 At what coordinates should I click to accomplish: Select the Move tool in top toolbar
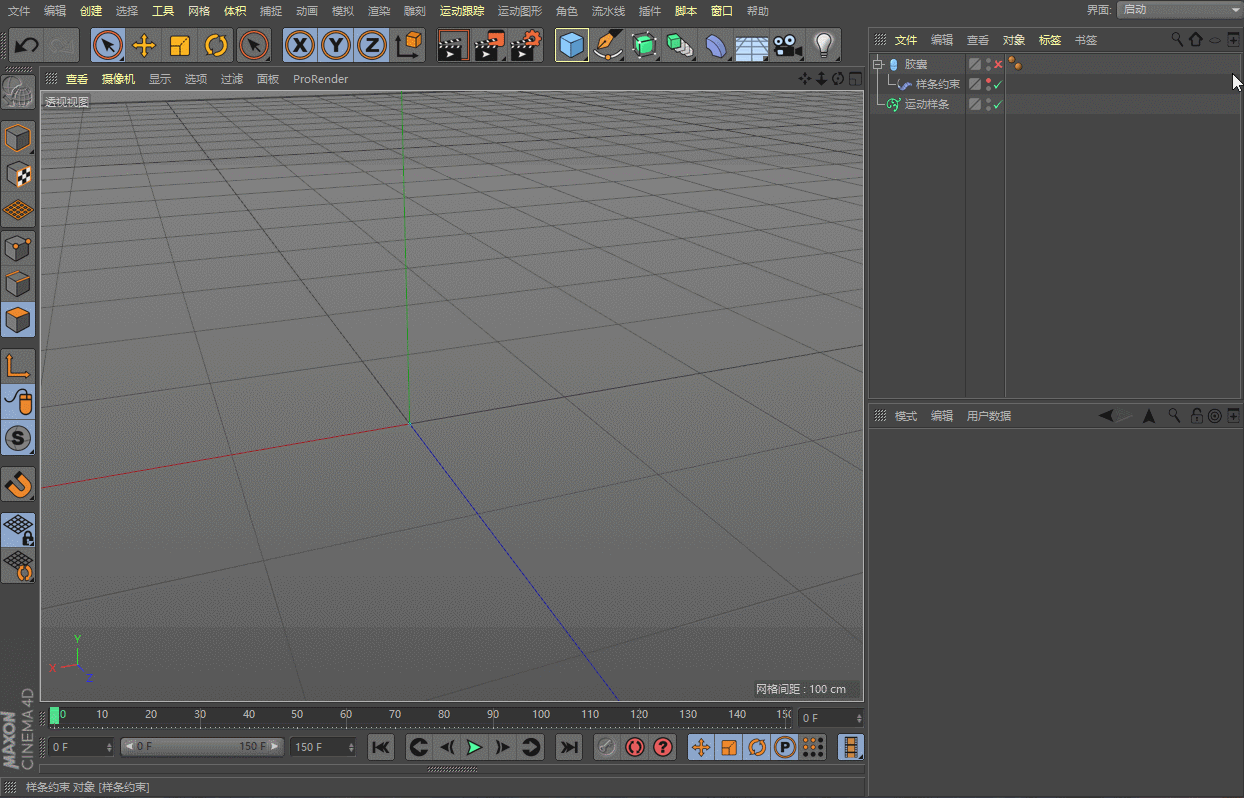(144, 45)
